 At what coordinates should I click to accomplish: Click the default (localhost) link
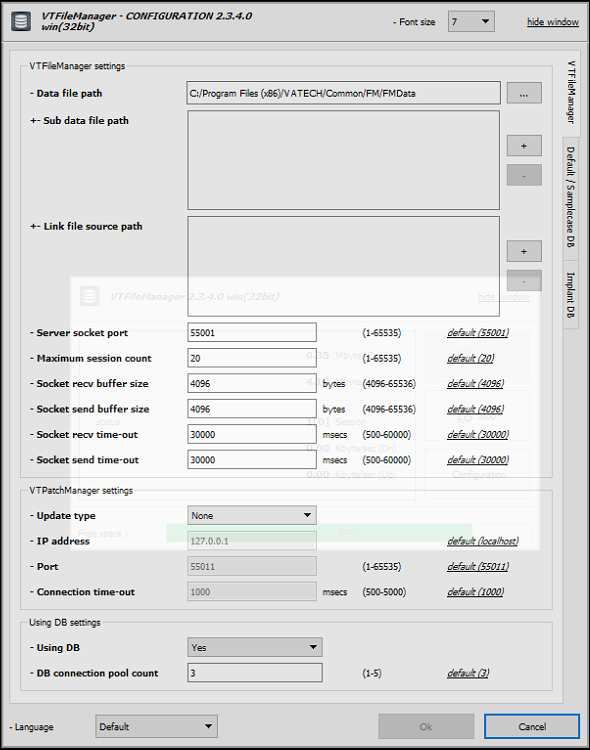(482, 541)
